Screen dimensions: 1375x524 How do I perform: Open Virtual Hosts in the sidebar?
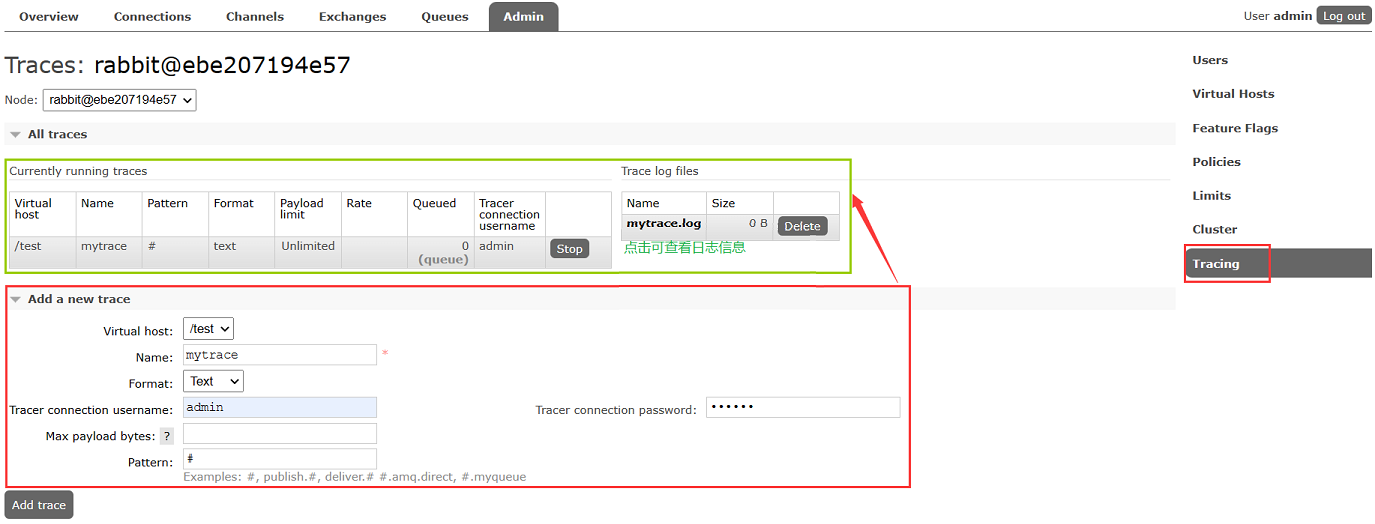tap(1233, 94)
